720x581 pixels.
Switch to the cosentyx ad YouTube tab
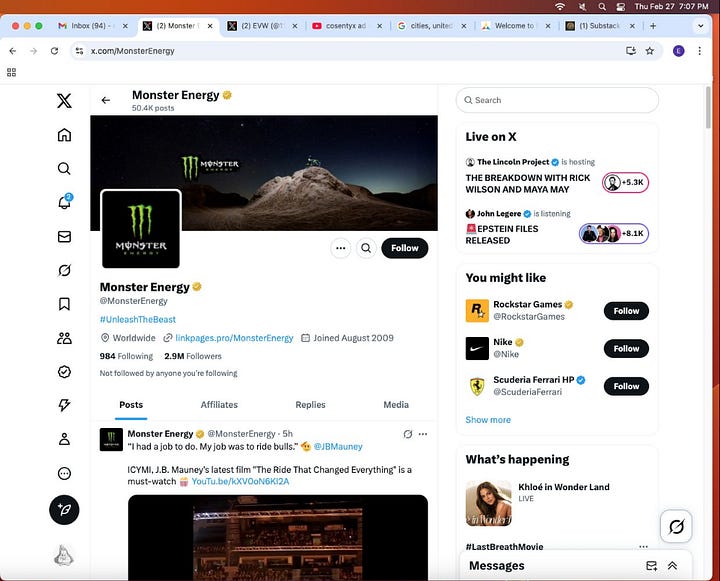(347, 26)
